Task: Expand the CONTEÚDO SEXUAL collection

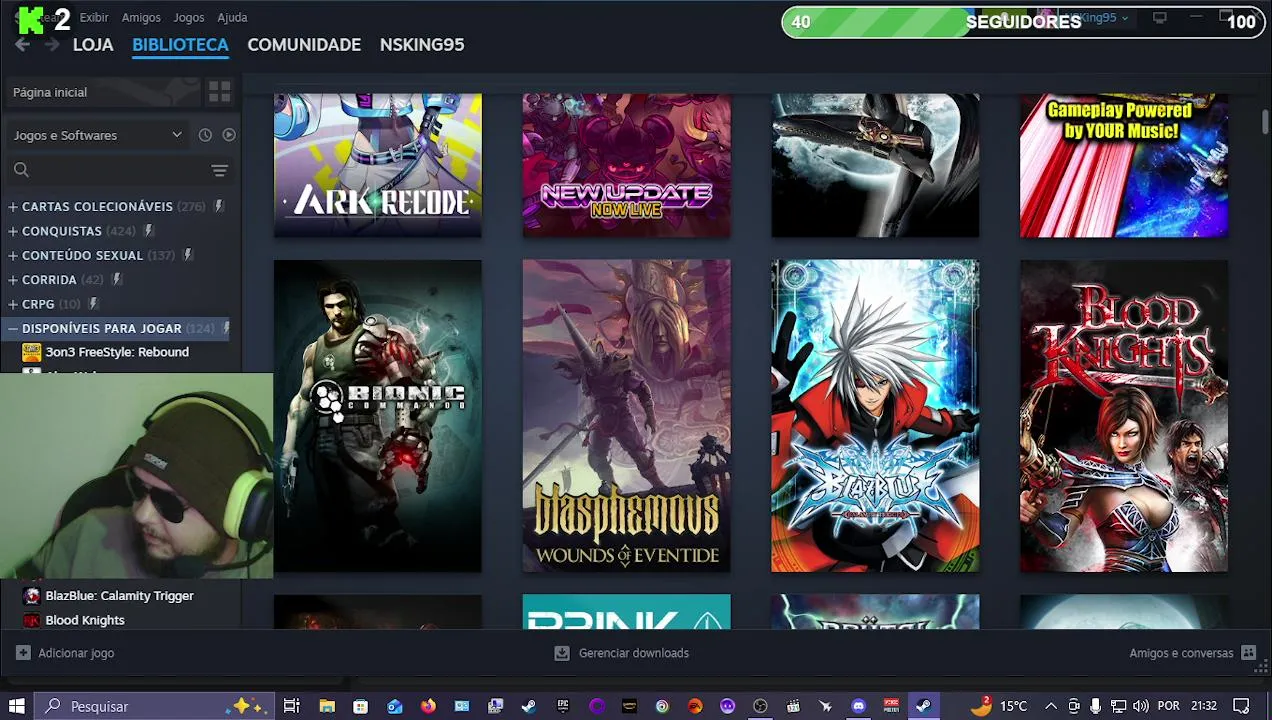Action: coord(13,256)
